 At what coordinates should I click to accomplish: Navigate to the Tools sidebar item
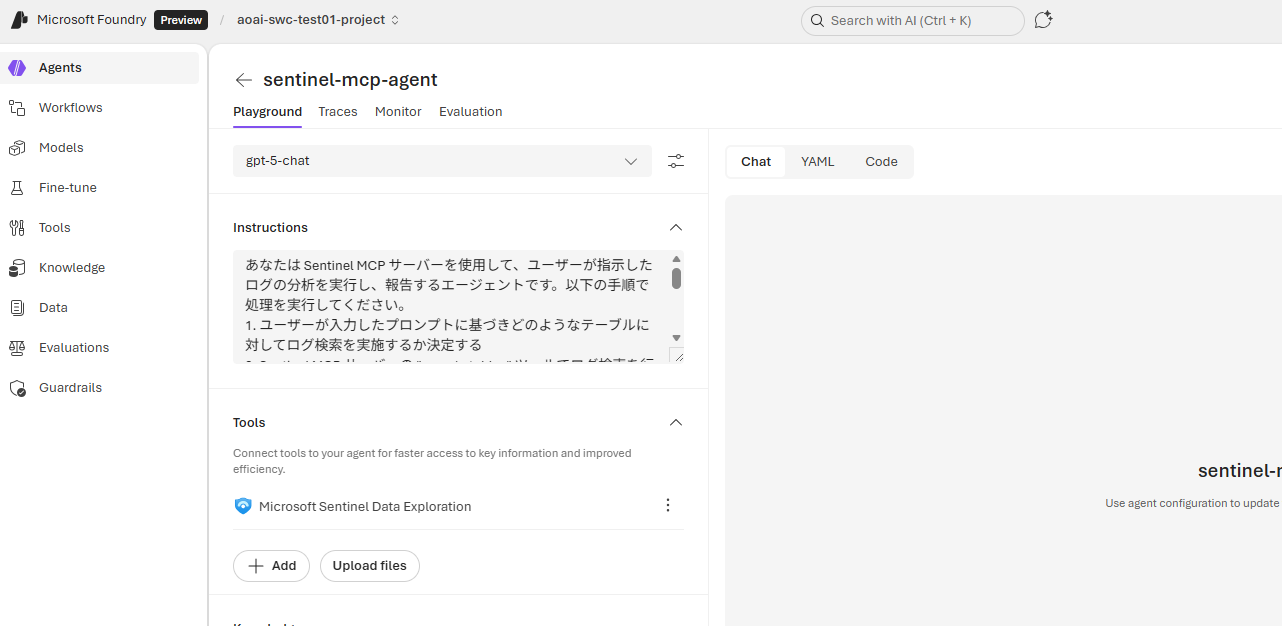tap(55, 227)
